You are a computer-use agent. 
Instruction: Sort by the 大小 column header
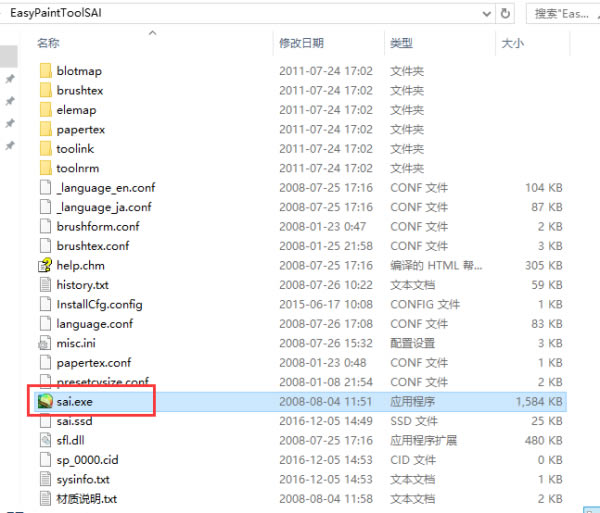(512, 43)
